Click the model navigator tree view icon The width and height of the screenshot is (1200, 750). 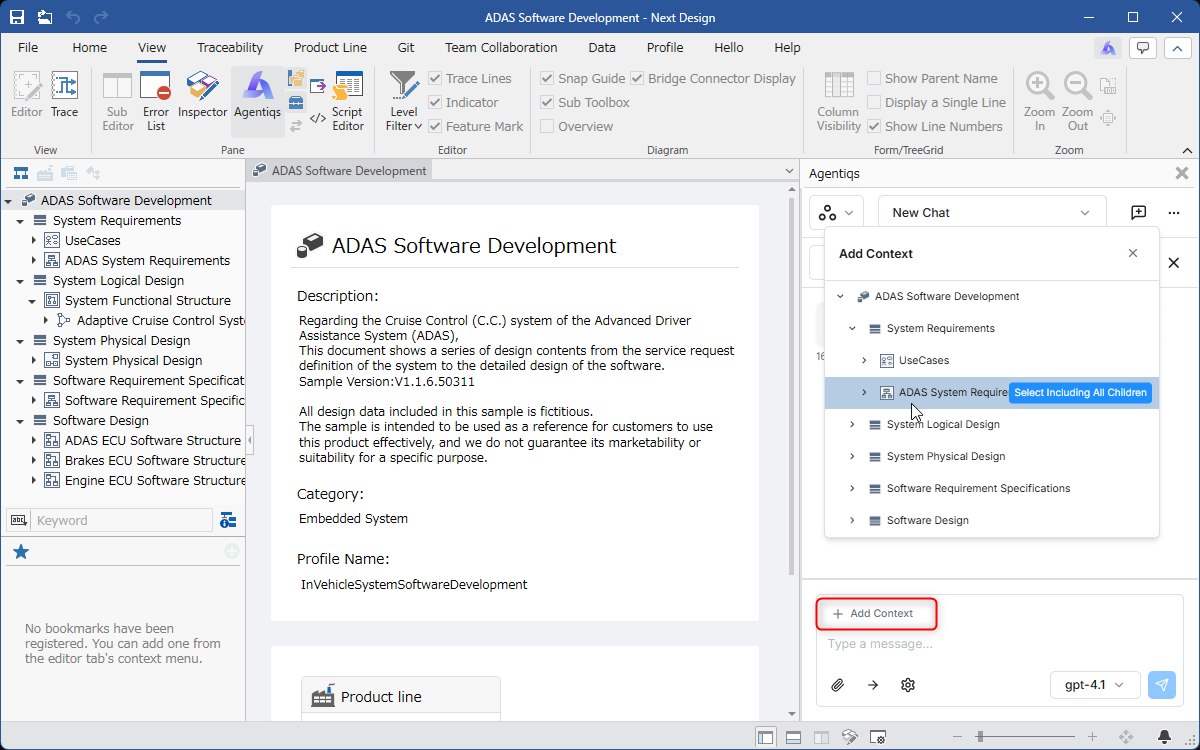(20, 173)
